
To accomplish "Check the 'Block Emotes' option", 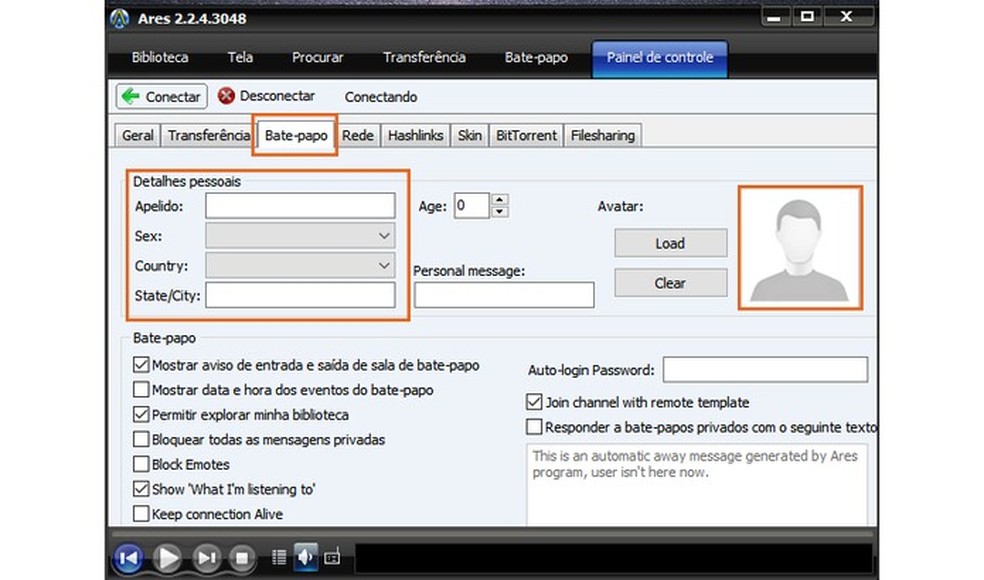I will [141, 464].
